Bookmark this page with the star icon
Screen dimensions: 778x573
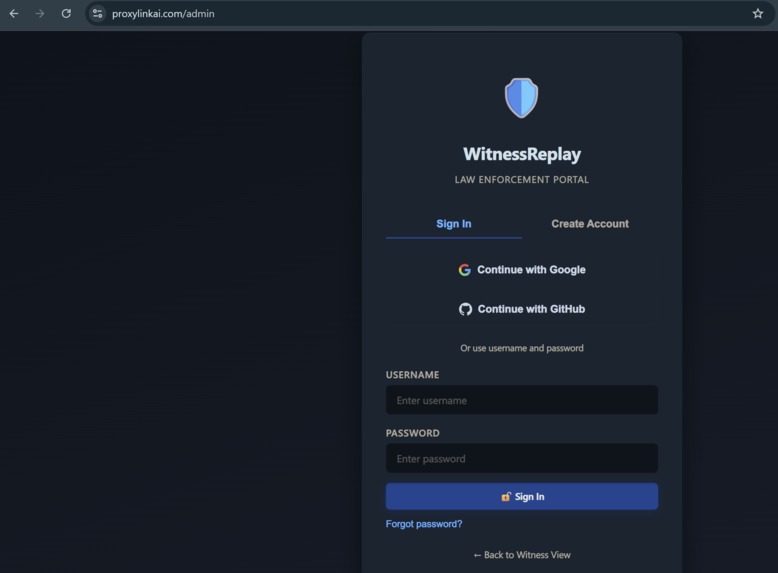[758, 13]
